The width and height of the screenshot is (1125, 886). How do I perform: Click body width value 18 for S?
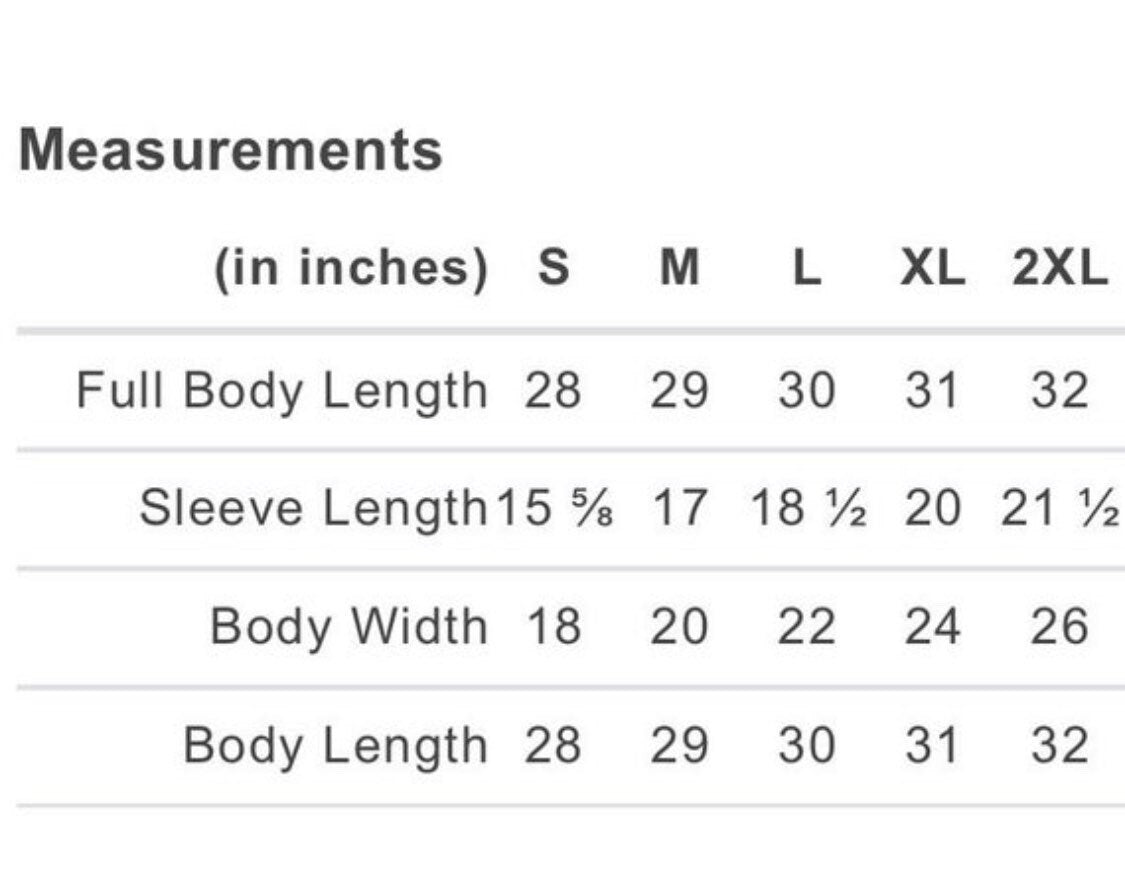(552, 627)
